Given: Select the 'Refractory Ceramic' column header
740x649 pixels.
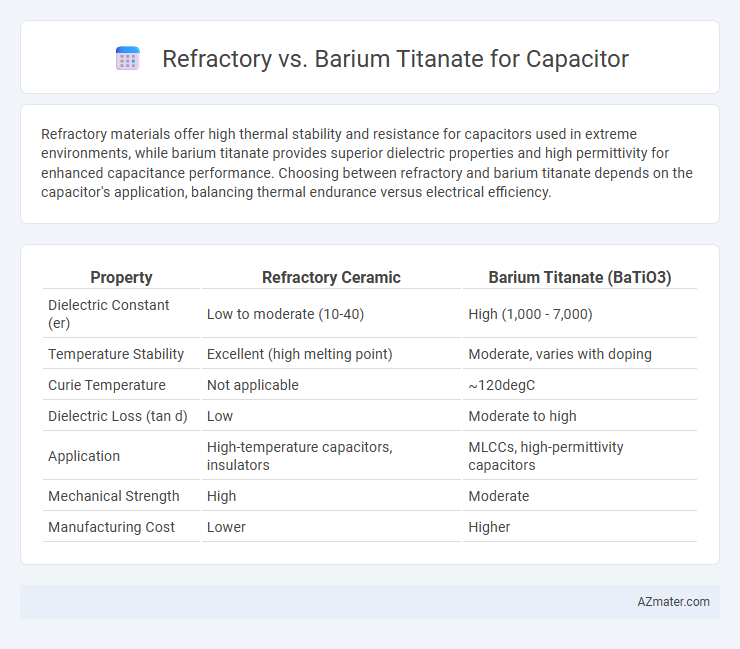Looking at the screenshot, I should (x=331, y=277).
